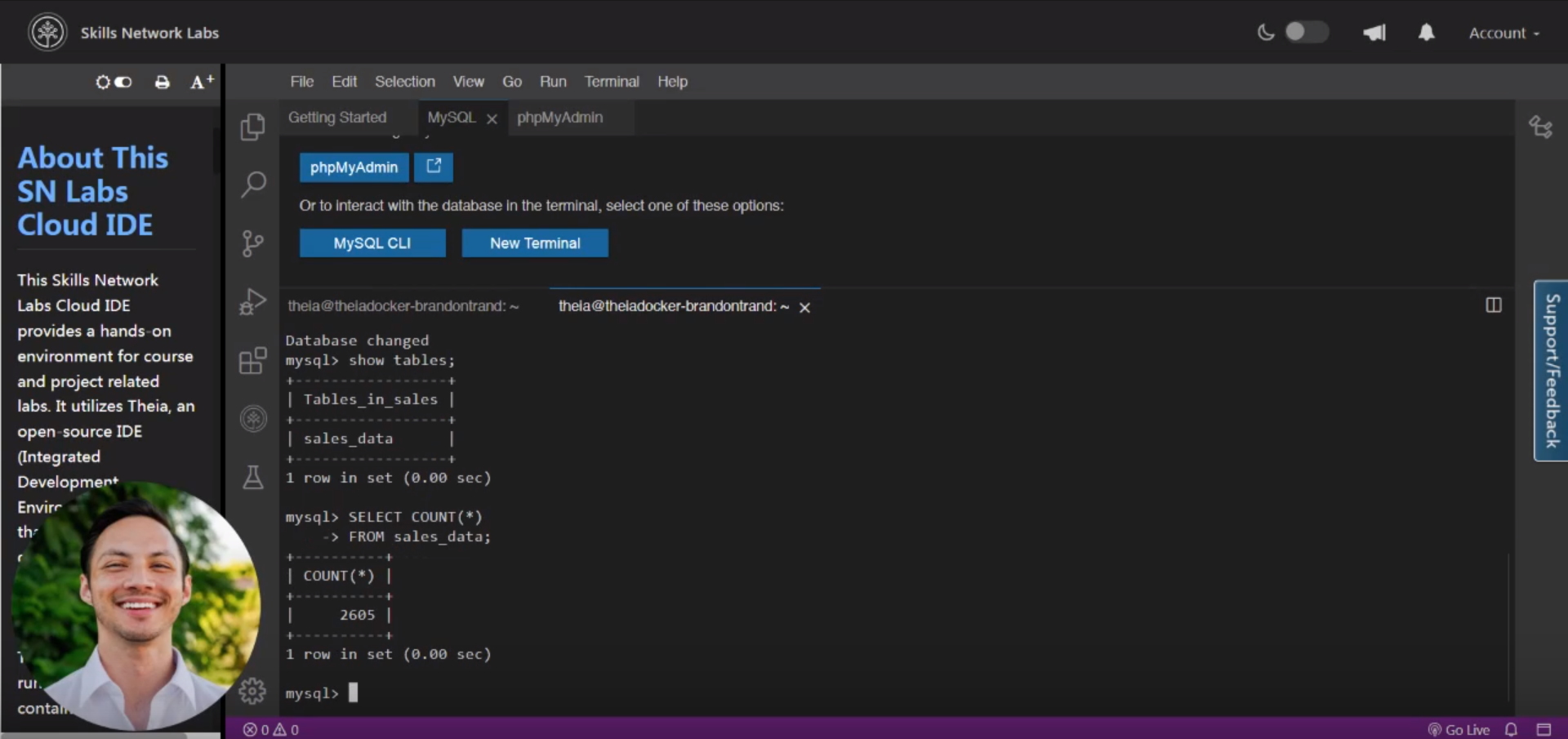
Task: Open the Help menu
Action: (x=672, y=82)
